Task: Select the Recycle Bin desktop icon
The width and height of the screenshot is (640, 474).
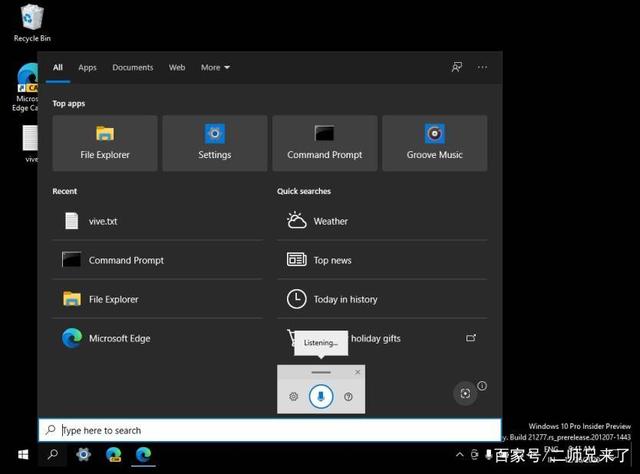Action: coord(32,23)
